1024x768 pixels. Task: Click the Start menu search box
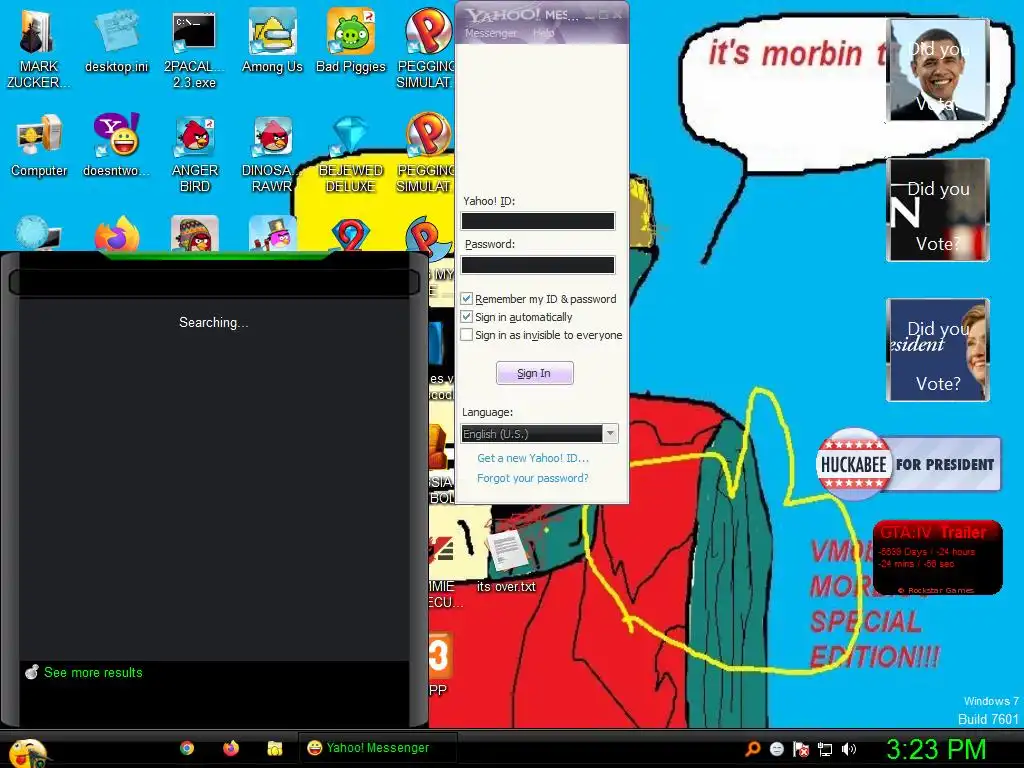(x=214, y=282)
